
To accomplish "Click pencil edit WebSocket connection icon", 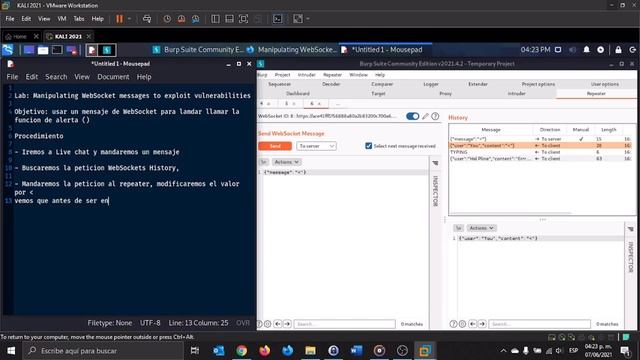I will pyautogui.click(x=425, y=116).
